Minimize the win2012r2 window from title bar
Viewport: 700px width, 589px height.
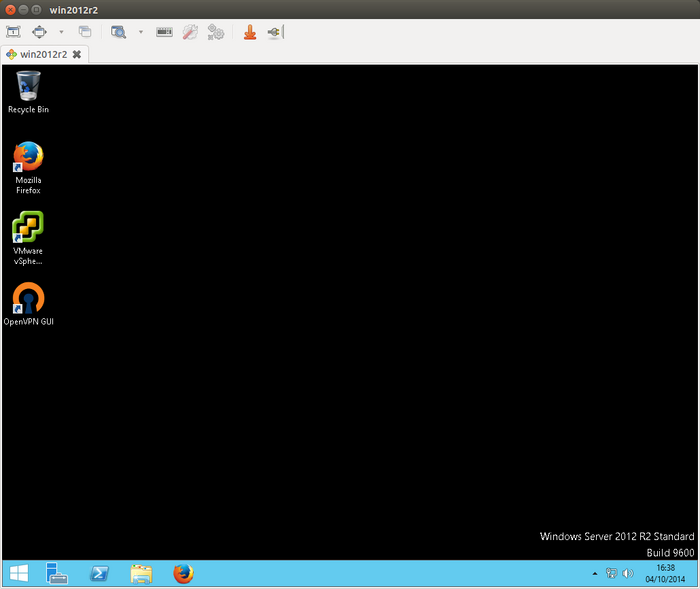24,9
